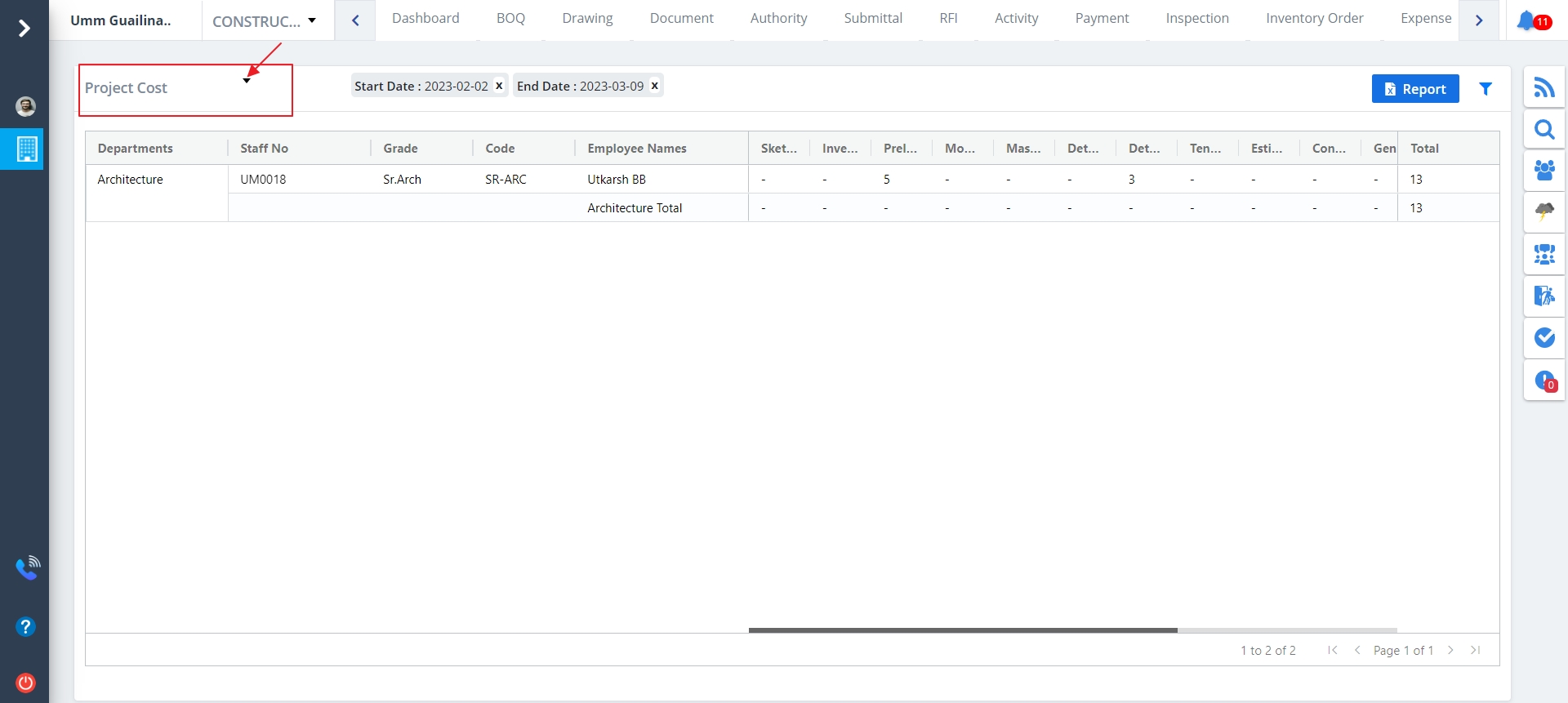1568x703 pixels.
Task: Open the Inspection tab
Action: point(1196,18)
